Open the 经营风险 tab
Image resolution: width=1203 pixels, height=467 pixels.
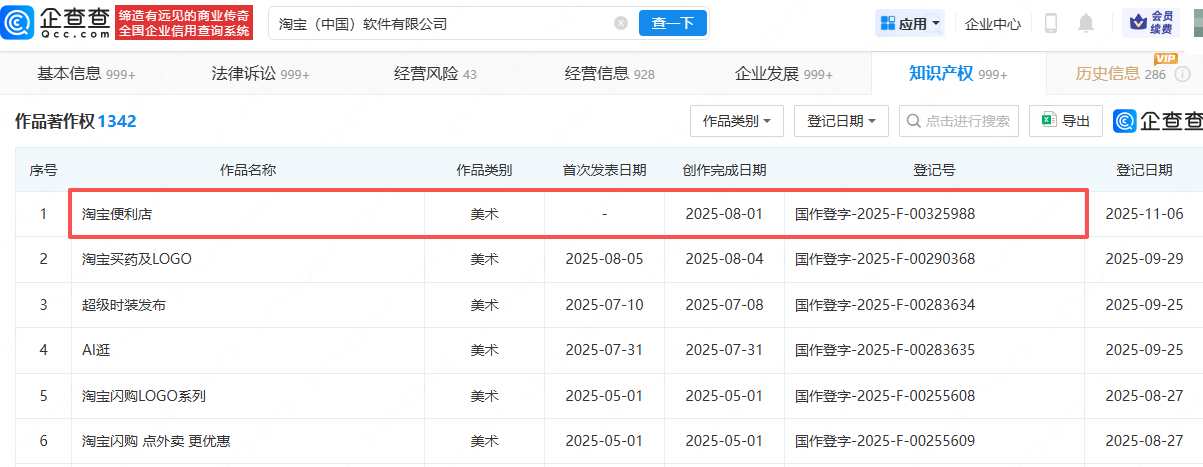click(435, 73)
